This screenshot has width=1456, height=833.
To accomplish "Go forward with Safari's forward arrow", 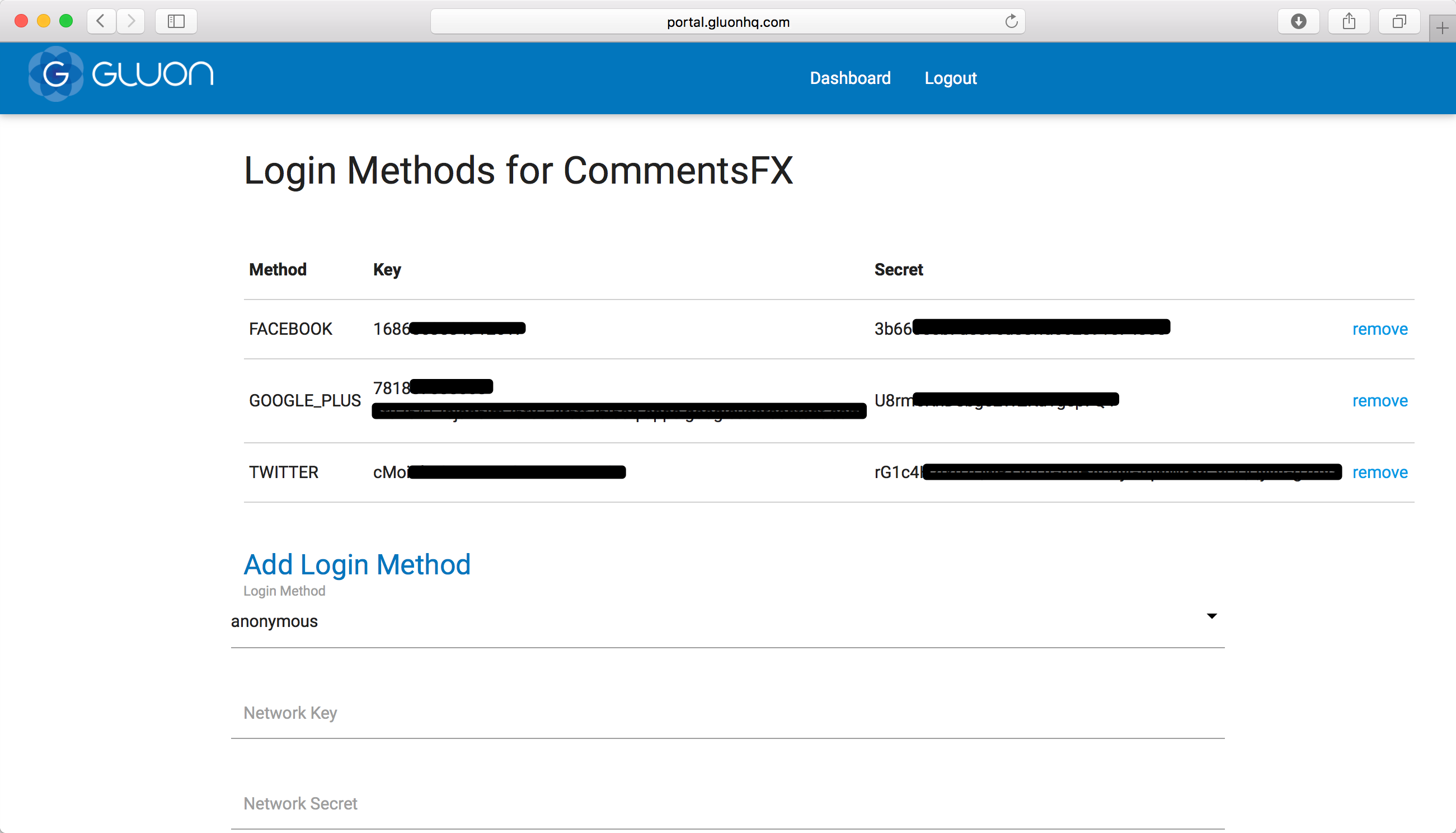I will (131, 21).
